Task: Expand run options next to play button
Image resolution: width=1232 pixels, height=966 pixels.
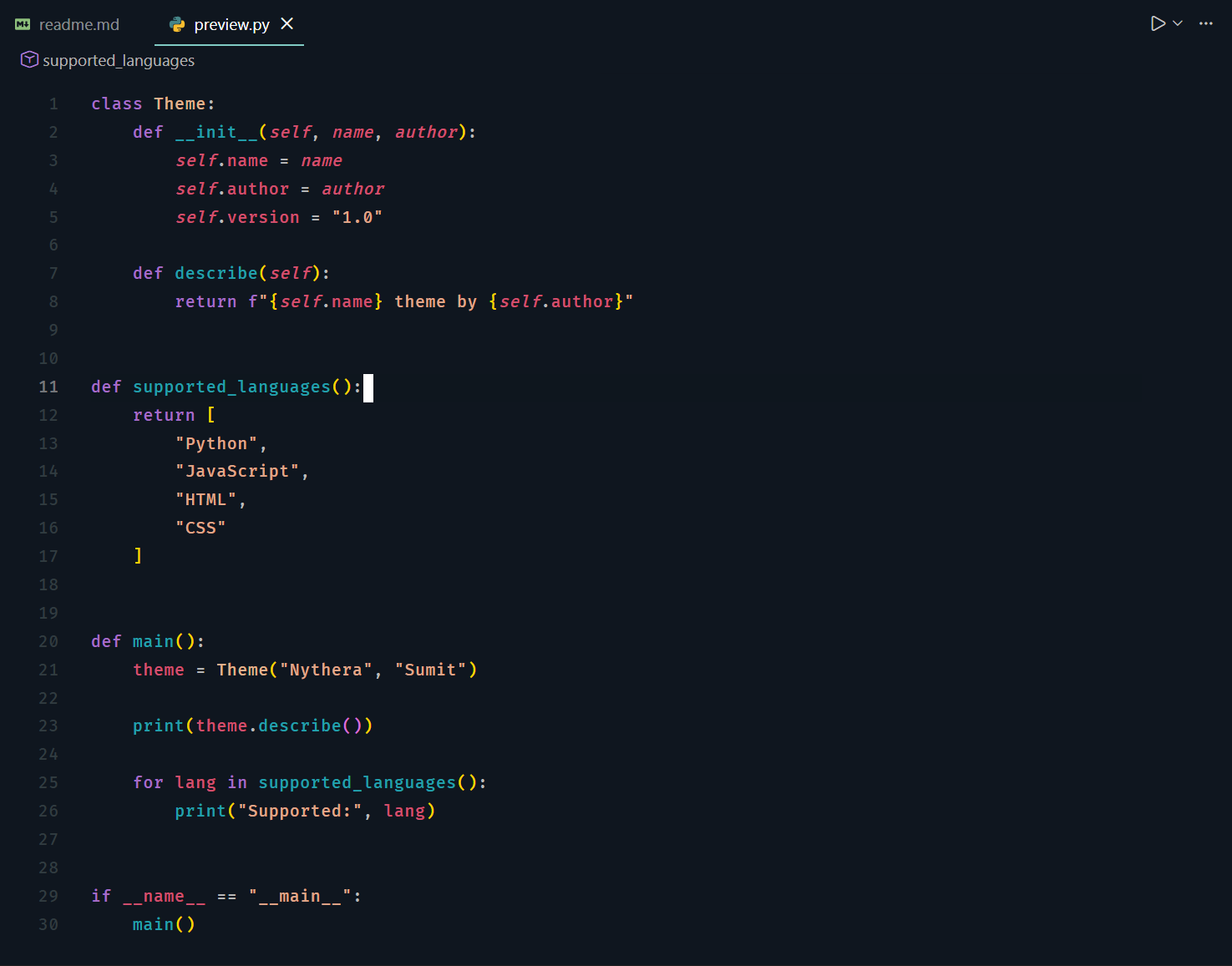Action: point(1177,23)
